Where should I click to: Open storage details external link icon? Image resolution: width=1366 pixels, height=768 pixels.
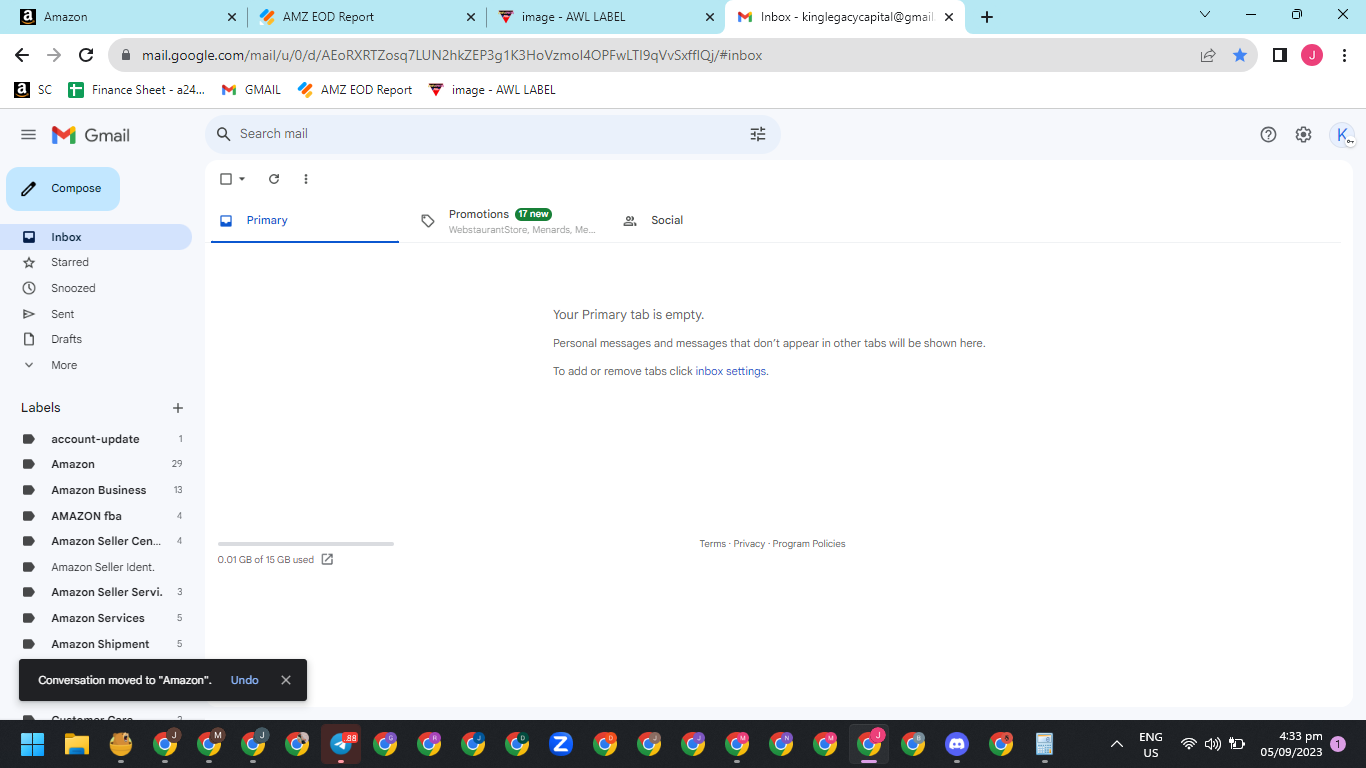pos(327,559)
